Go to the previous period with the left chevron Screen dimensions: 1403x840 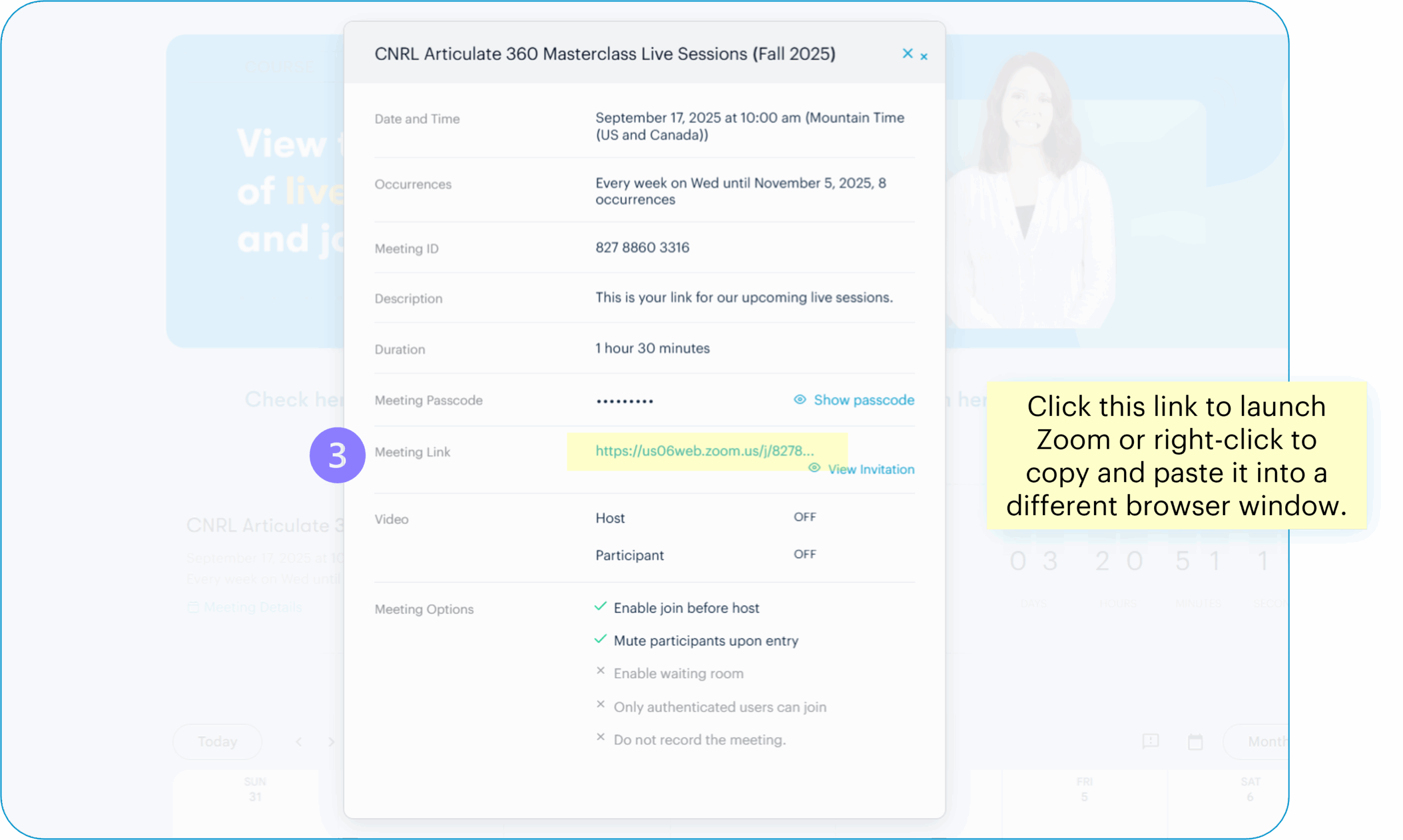(x=299, y=741)
